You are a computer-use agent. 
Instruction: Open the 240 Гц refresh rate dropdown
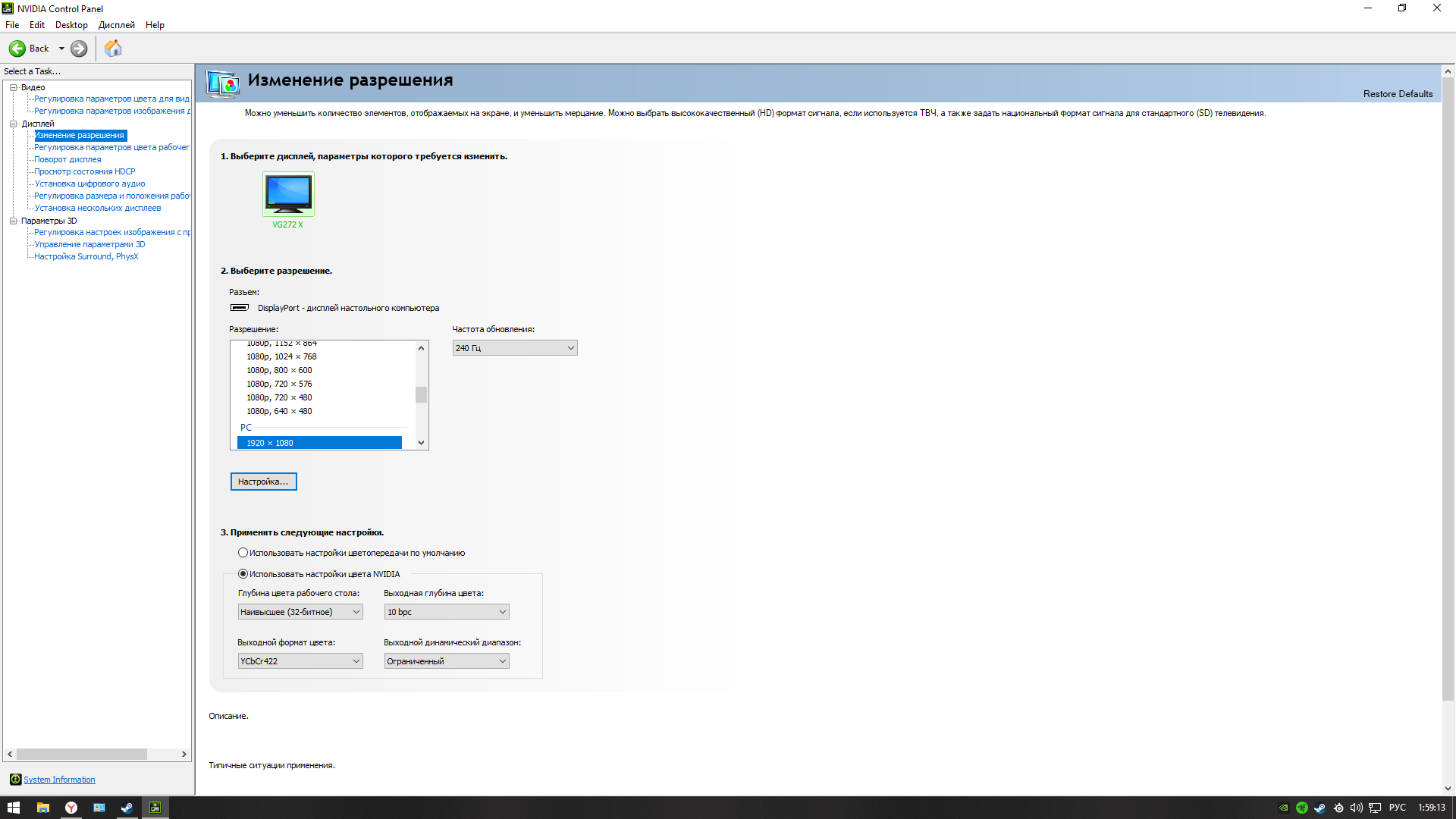[x=515, y=348]
